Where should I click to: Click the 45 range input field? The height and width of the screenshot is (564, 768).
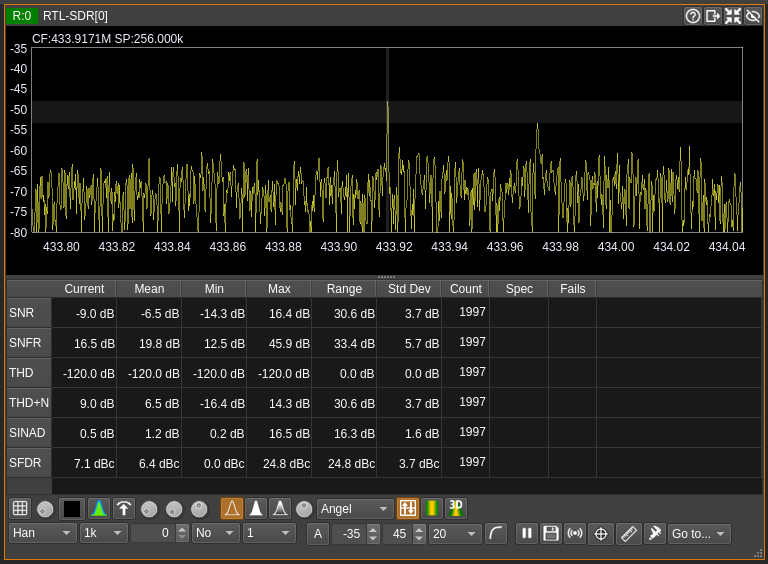pos(398,534)
